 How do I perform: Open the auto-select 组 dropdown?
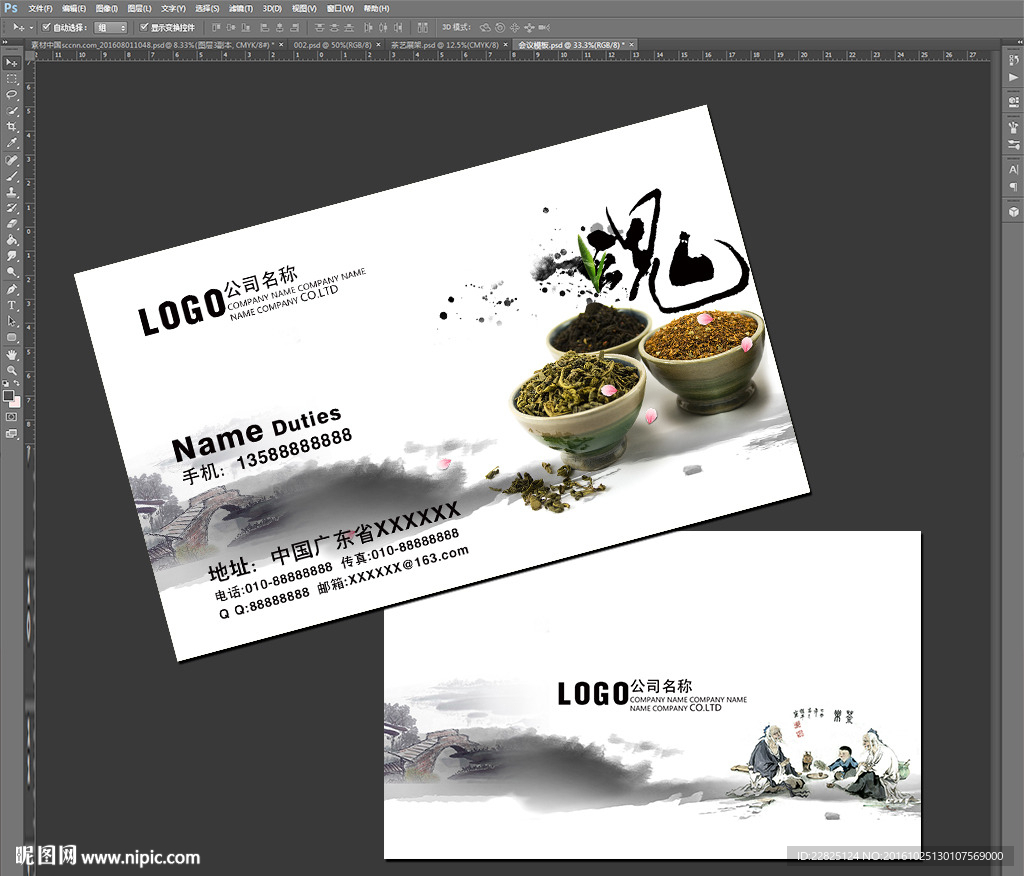click(x=111, y=27)
